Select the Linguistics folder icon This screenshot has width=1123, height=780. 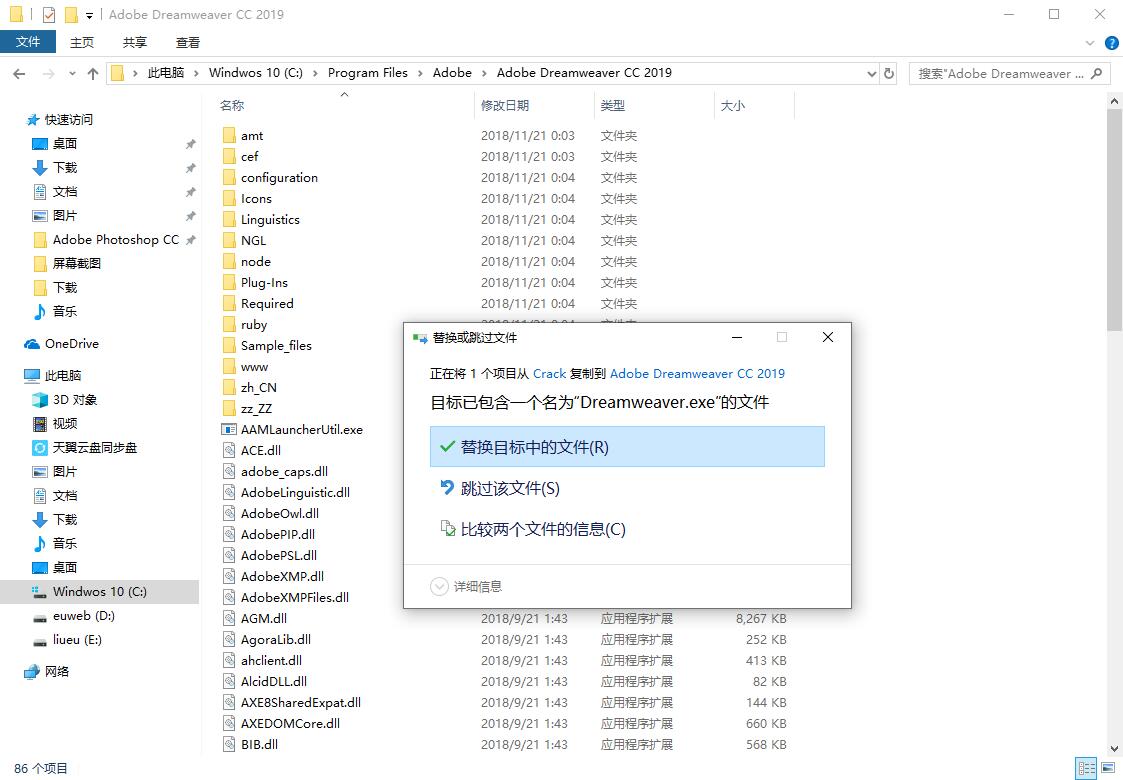229,219
